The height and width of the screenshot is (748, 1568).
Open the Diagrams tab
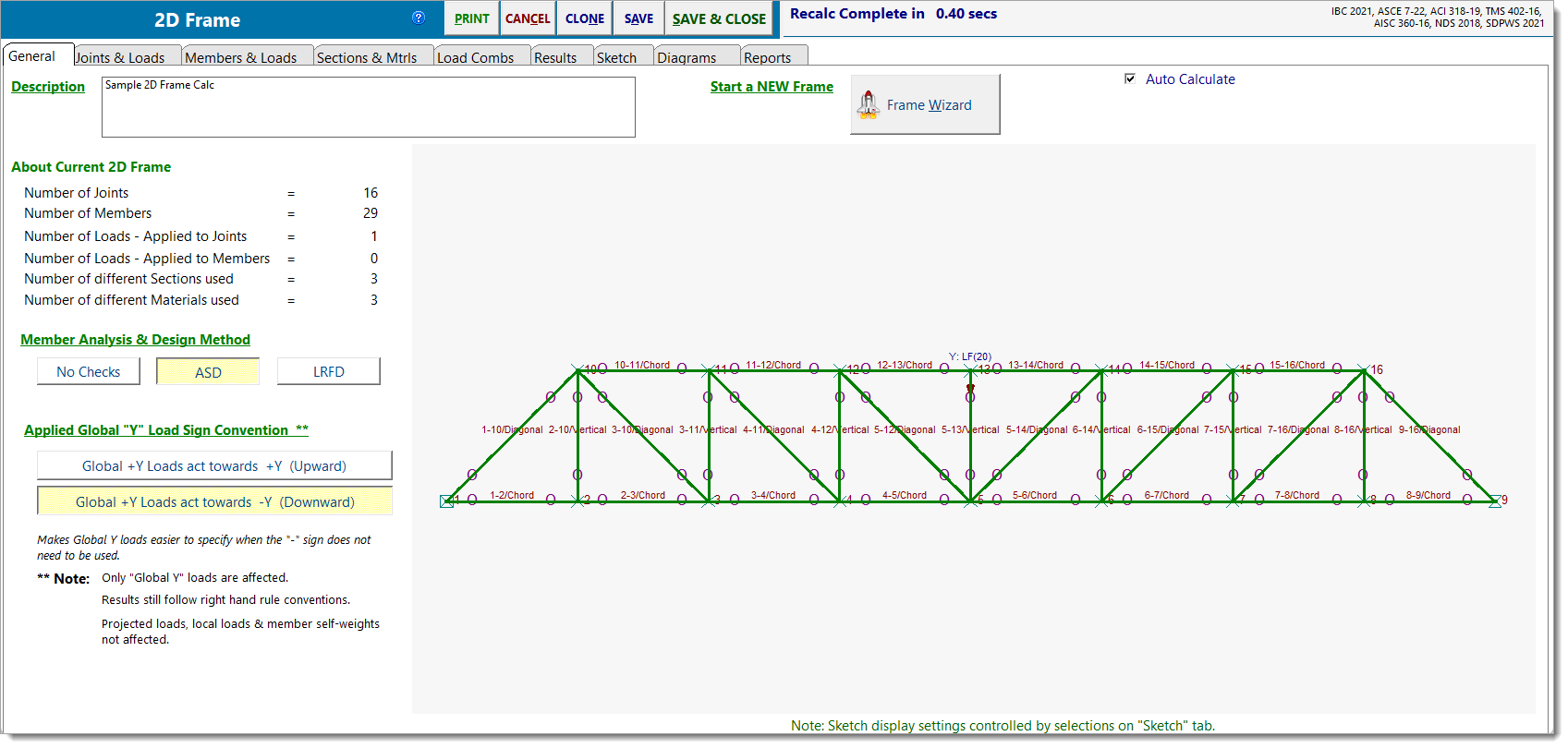coord(687,57)
